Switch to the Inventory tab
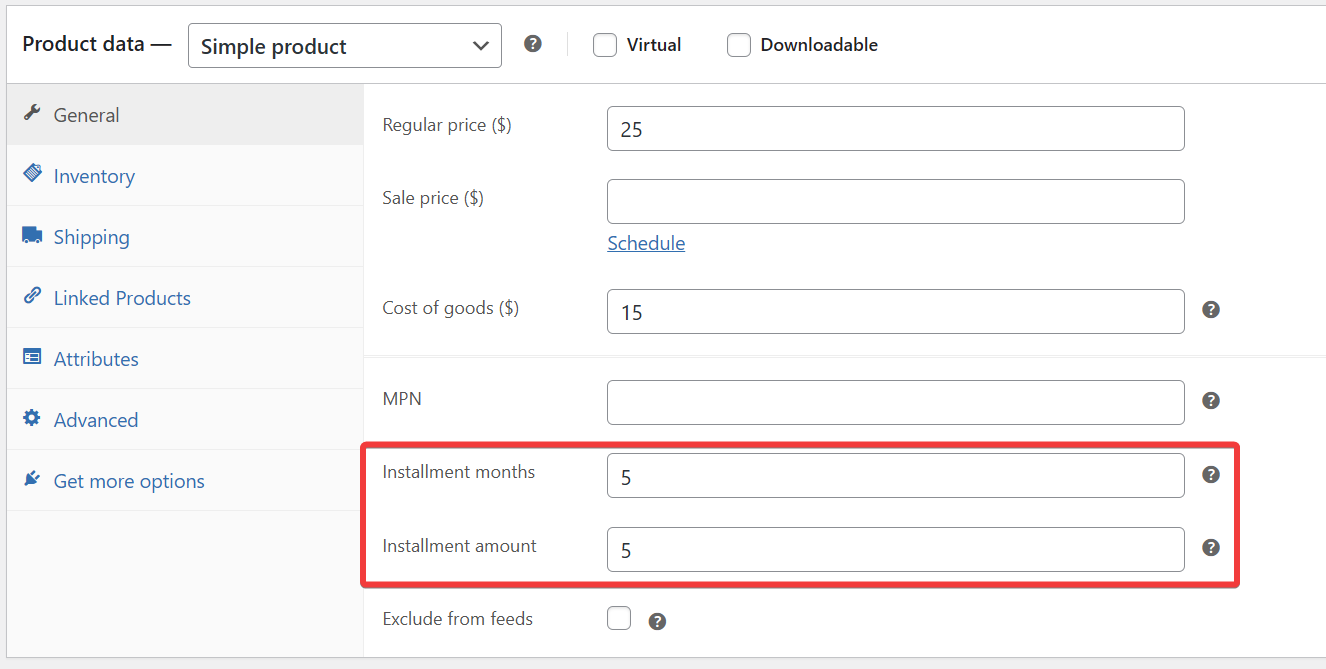Viewport: 1326px width, 669px height. coord(185,176)
